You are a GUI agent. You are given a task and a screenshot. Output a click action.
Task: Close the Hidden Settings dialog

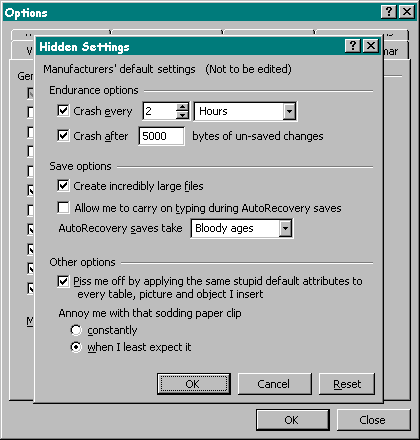(371, 46)
